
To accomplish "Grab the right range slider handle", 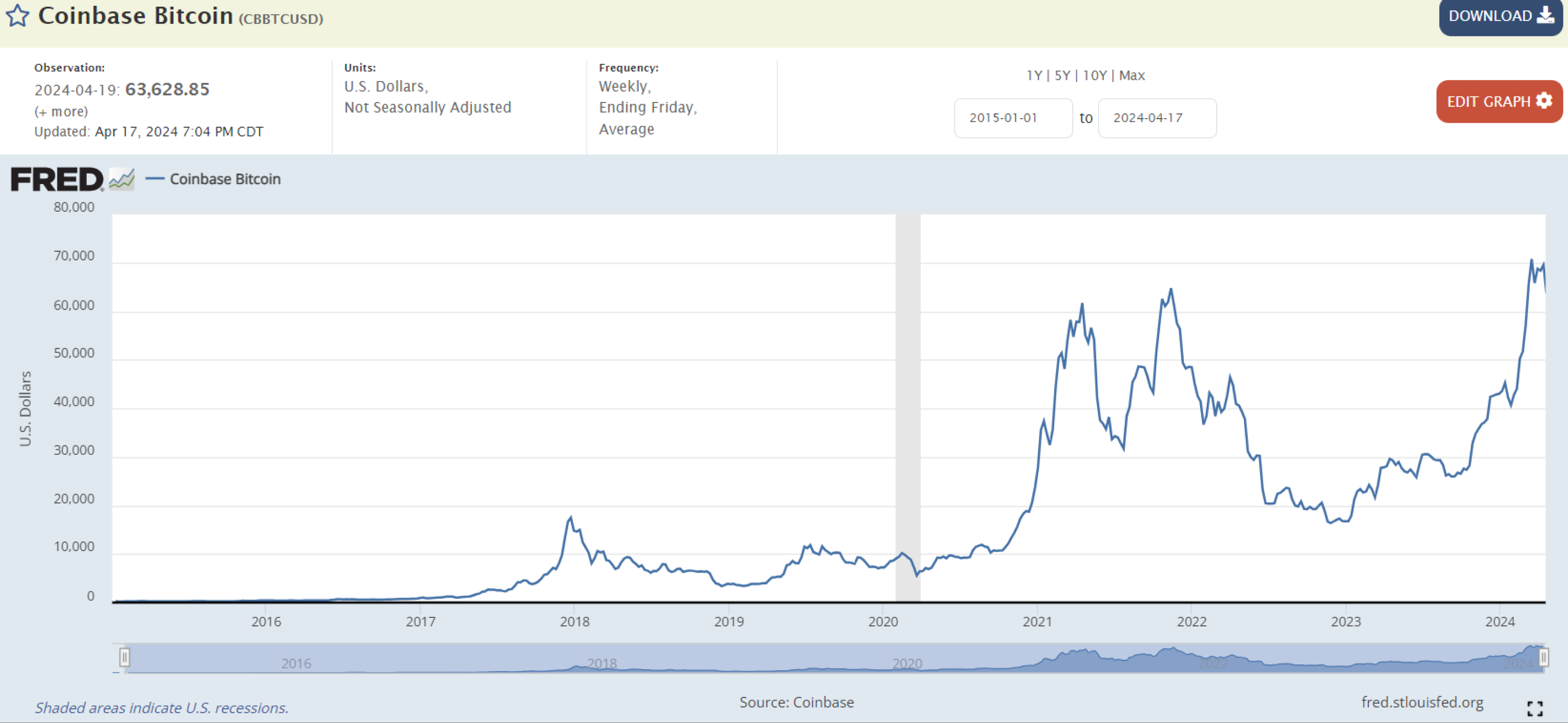I will (x=1543, y=657).
